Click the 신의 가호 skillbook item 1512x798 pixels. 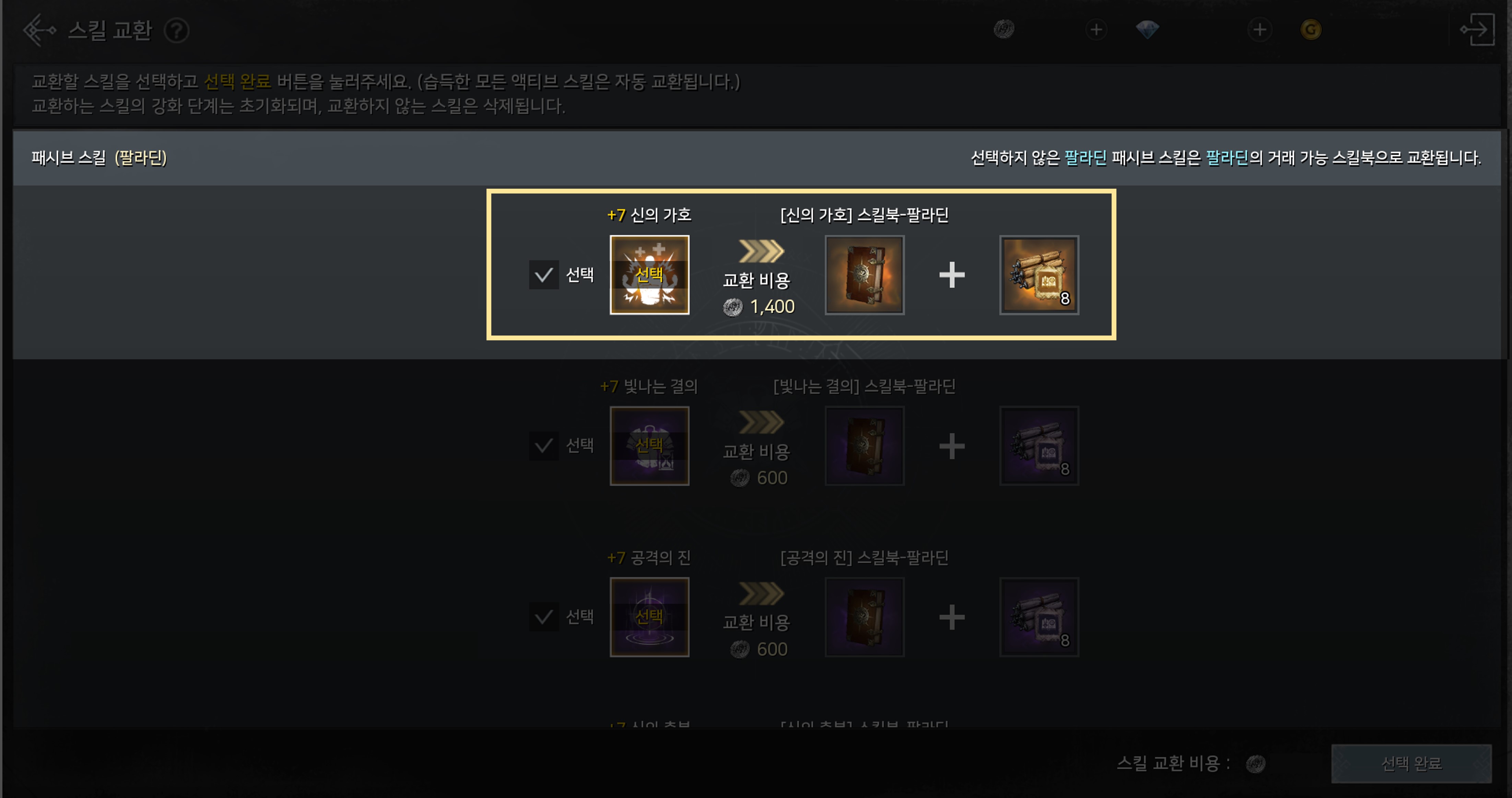point(865,274)
